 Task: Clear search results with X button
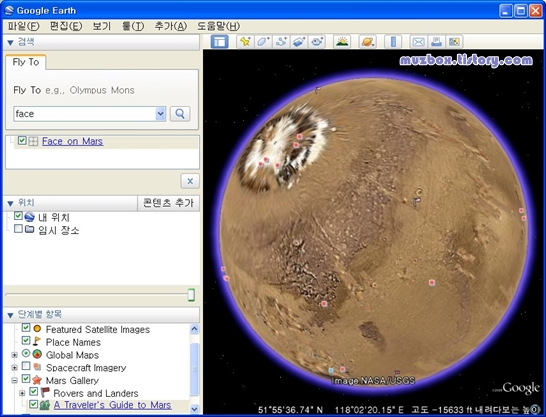pyautogui.click(x=190, y=181)
